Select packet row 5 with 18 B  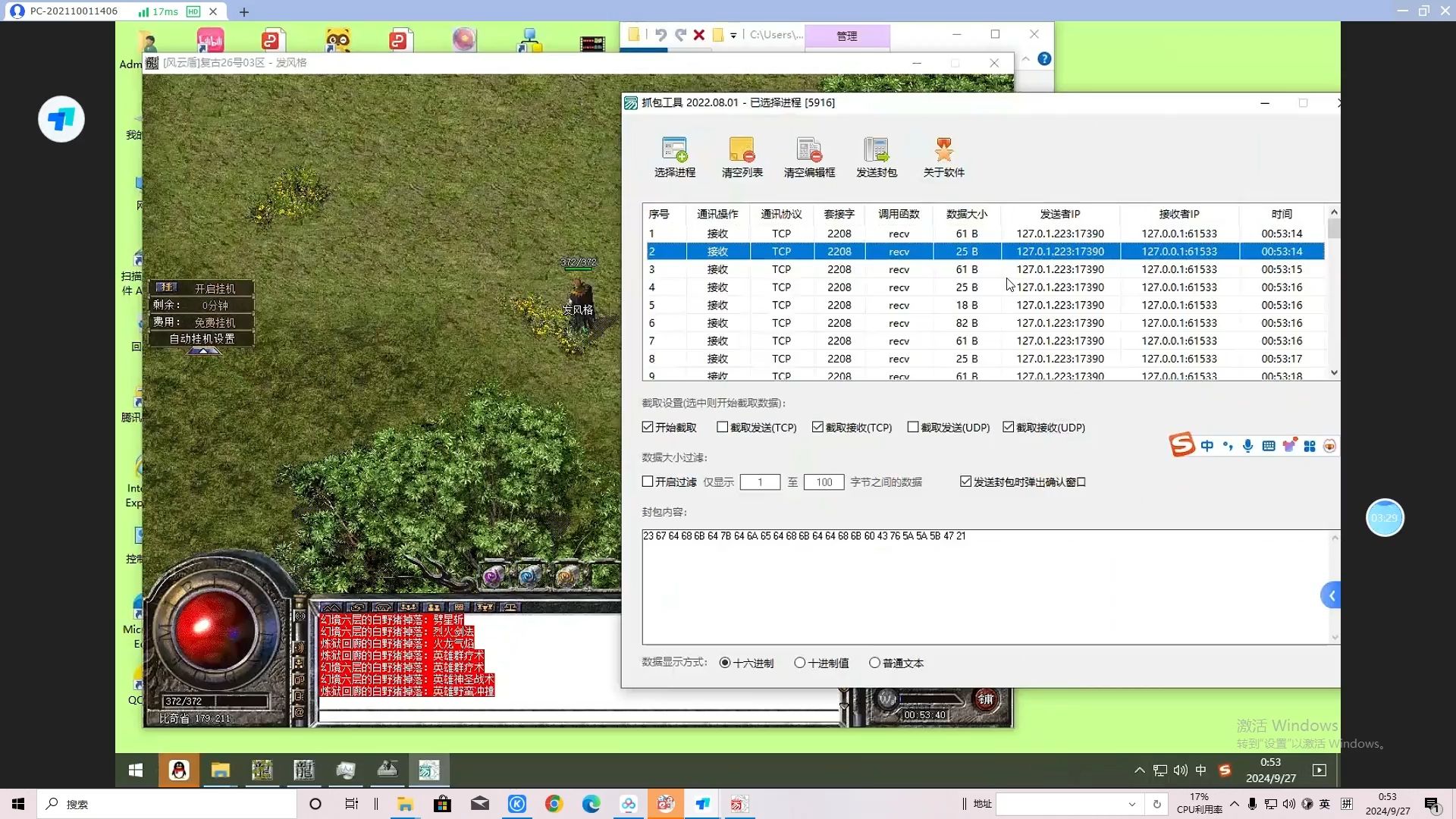(x=985, y=305)
